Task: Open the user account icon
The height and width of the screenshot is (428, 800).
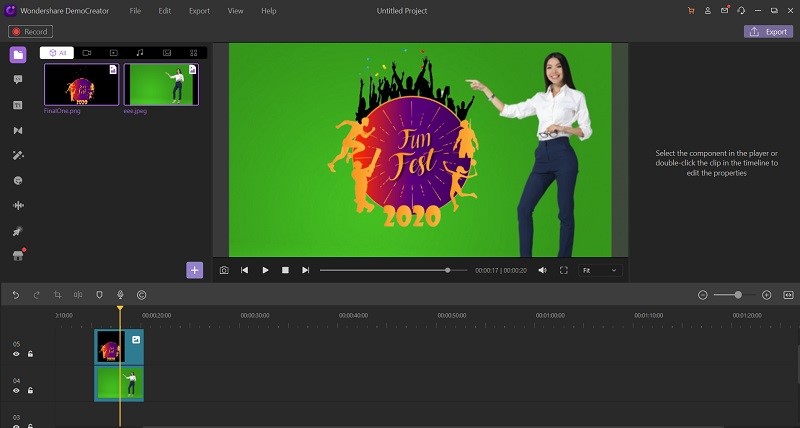Action: pyautogui.click(x=708, y=11)
